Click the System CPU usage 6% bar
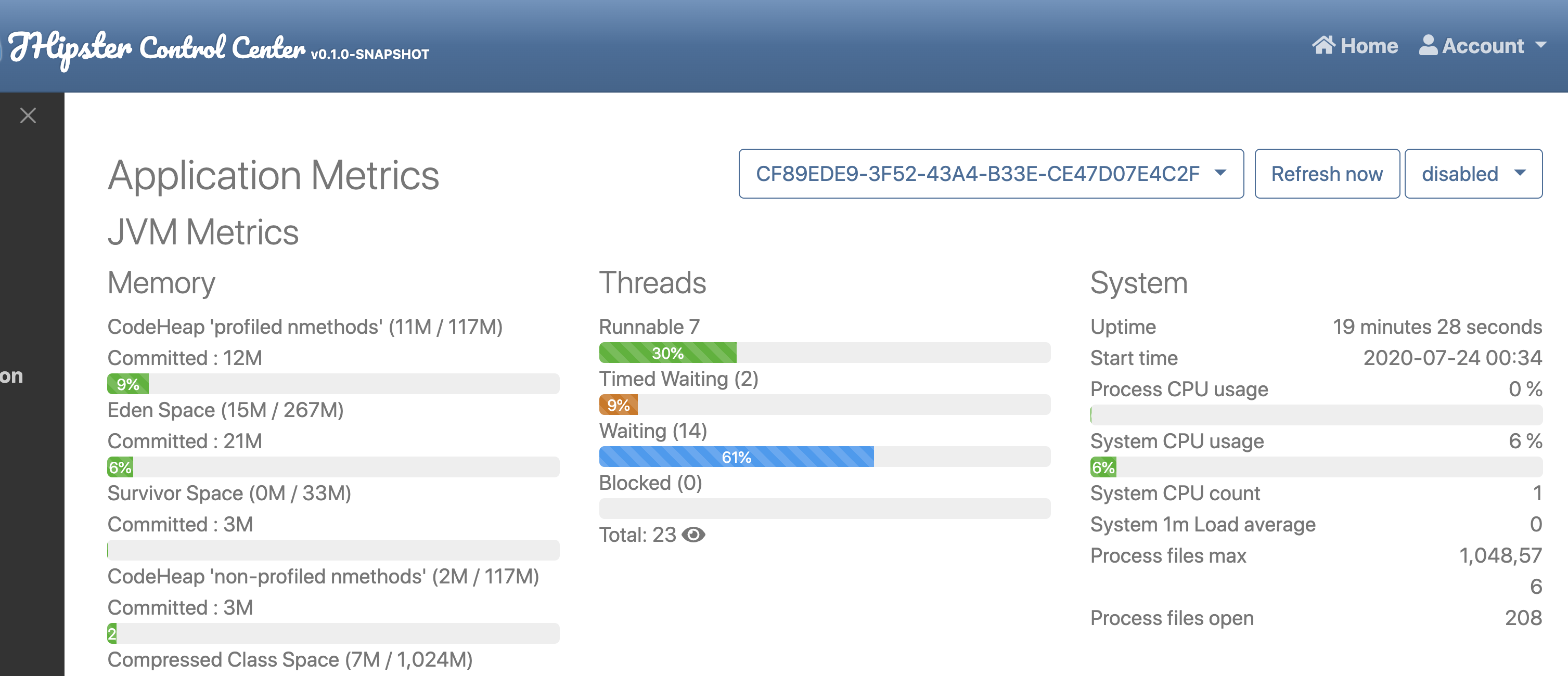Screen dimensions: 1568x676 tap(1103, 467)
